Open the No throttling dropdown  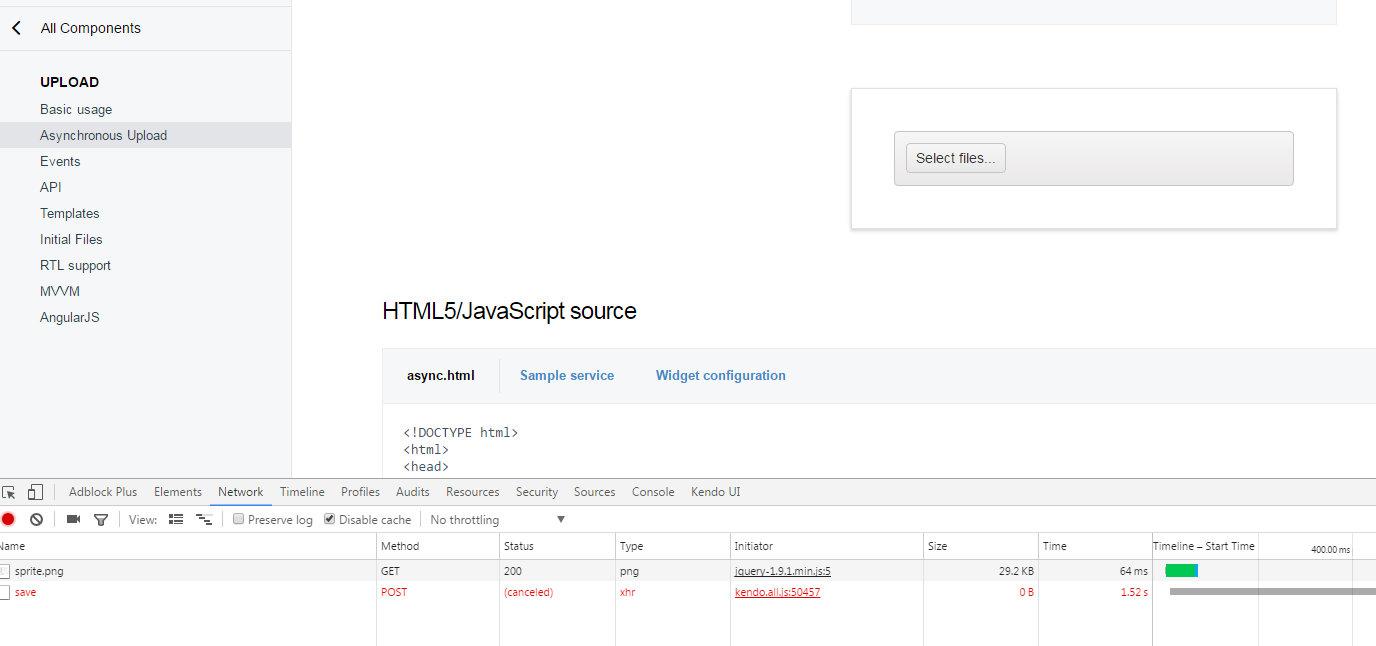[498, 520]
